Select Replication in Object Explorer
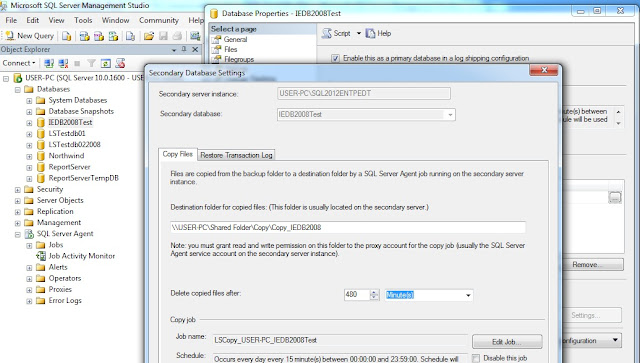The width and height of the screenshot is (640, 363). tap(55, 212)
